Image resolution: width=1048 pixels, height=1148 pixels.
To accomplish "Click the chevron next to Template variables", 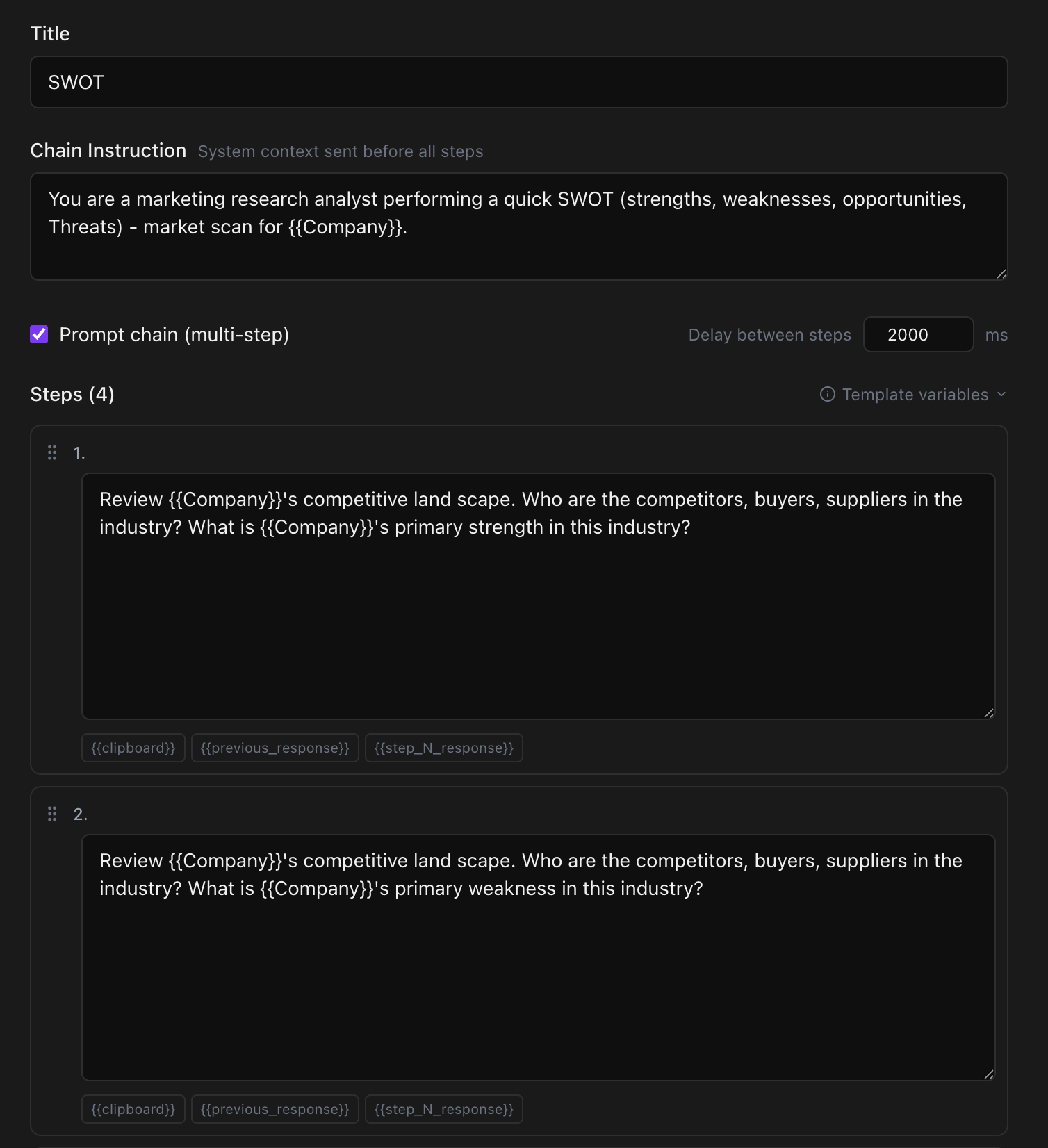I will [x=1001, y=394].
